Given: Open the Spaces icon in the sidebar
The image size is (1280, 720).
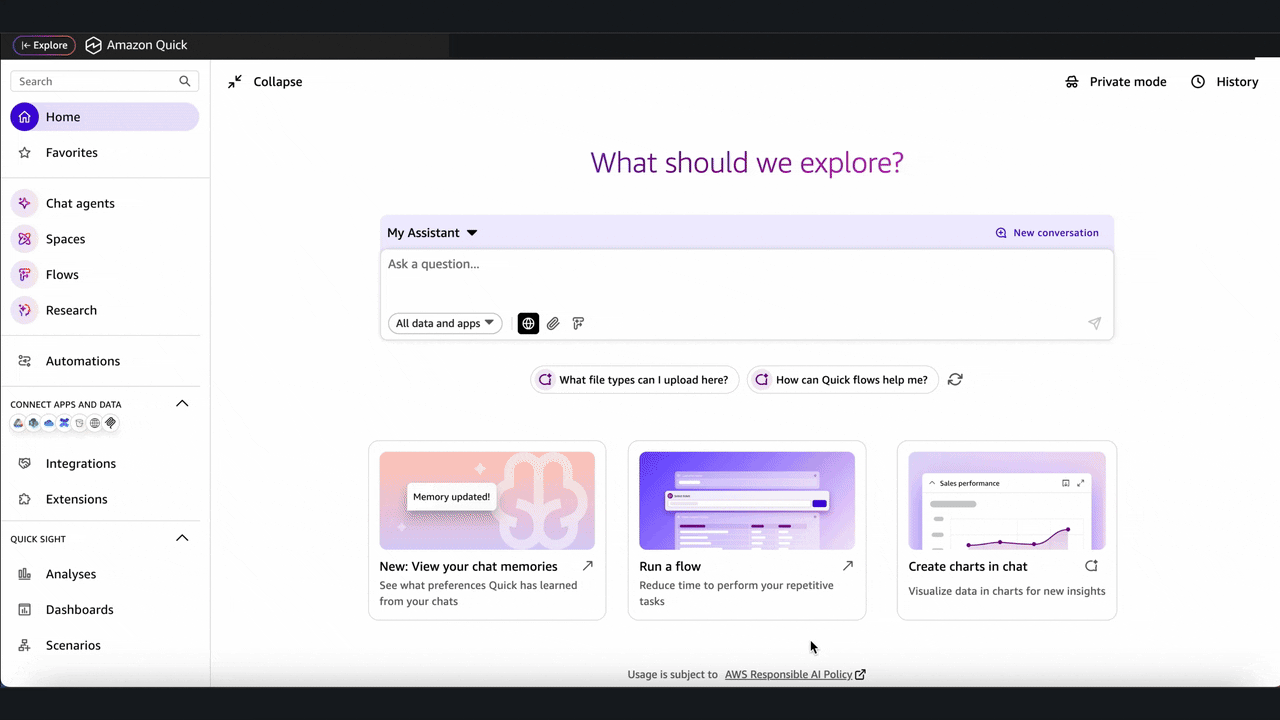Looking at the screenshot, I should coord(25,239).
